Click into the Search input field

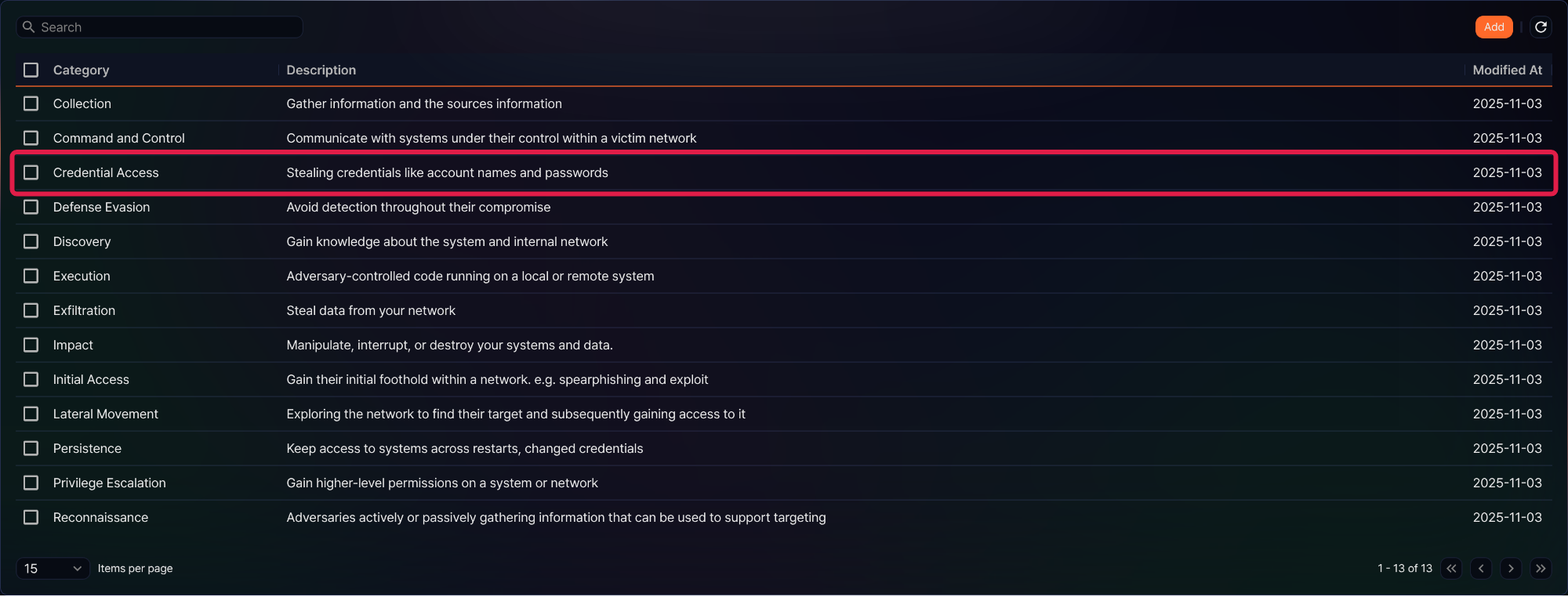160,27
